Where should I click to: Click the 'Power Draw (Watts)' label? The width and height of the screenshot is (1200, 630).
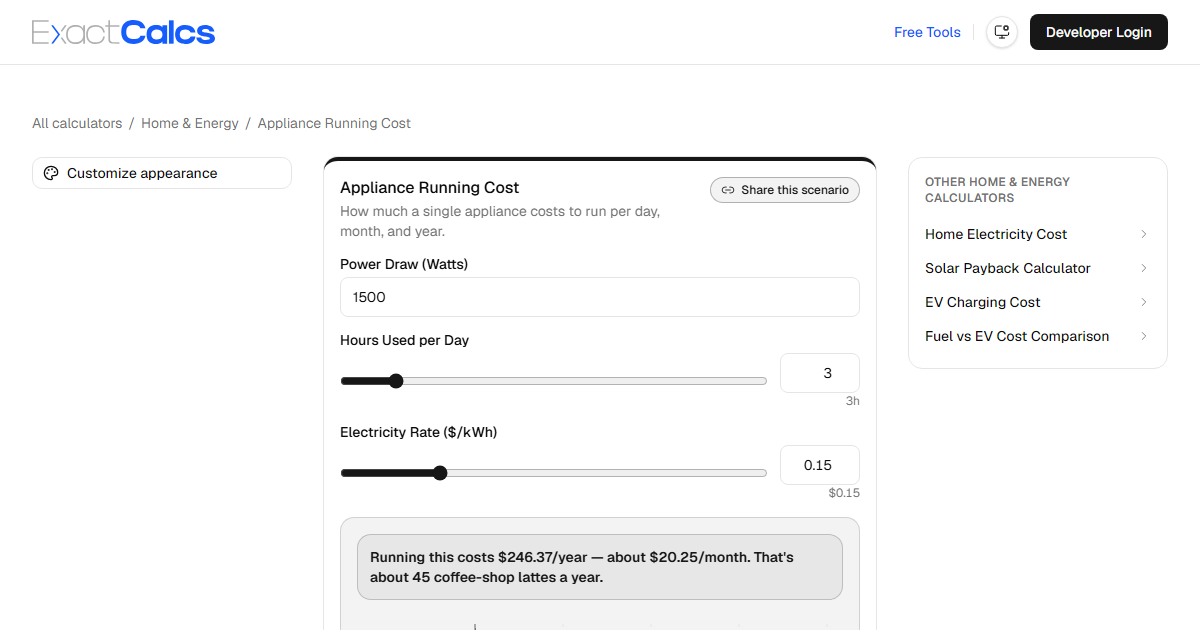coord(404,264)
